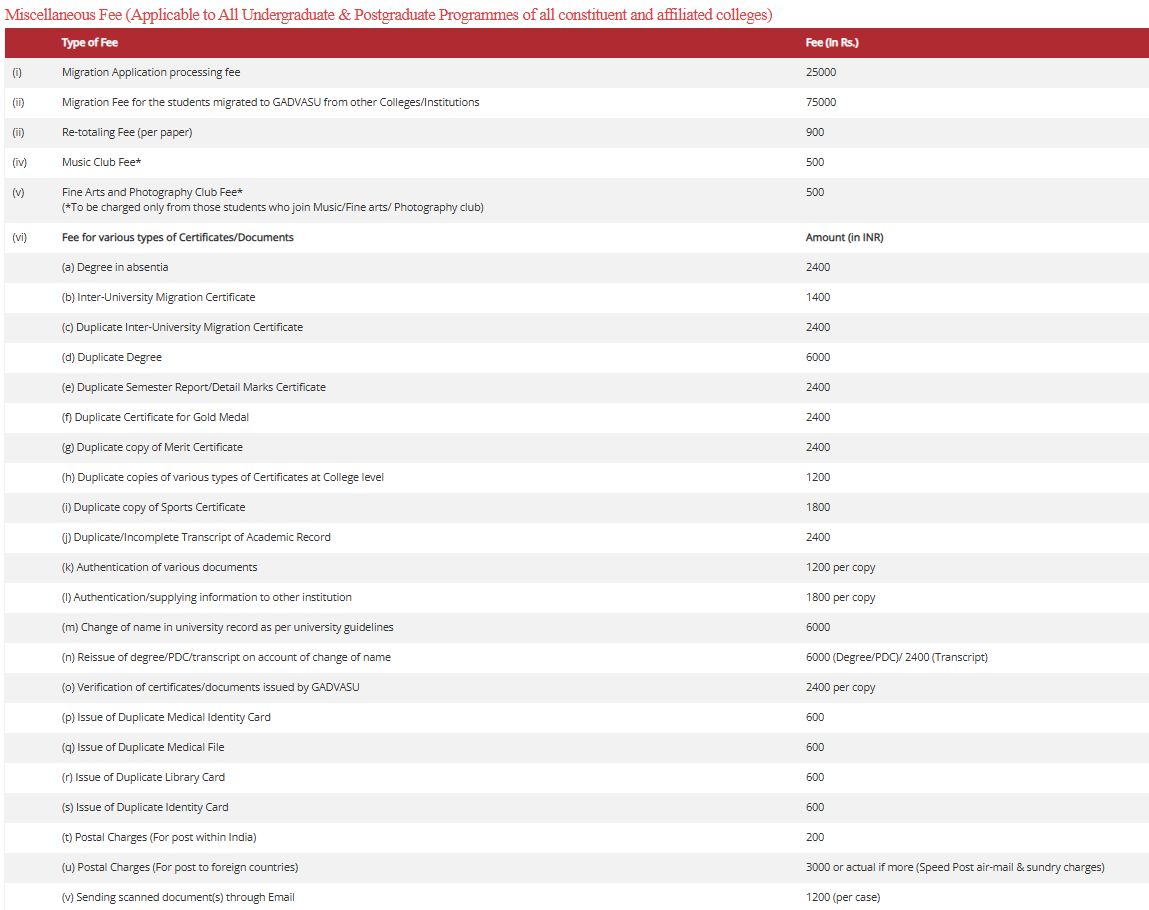This screenshot has width=1149, height=910.
Task: Click the '1200 per copy' authentication fee
Action: [840, 568]
